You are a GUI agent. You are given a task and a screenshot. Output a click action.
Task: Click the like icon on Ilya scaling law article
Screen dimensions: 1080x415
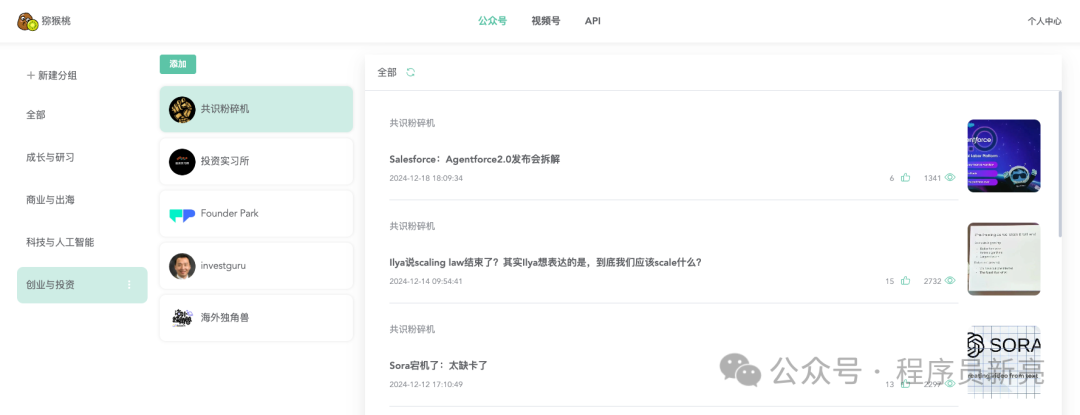point(905,281)
